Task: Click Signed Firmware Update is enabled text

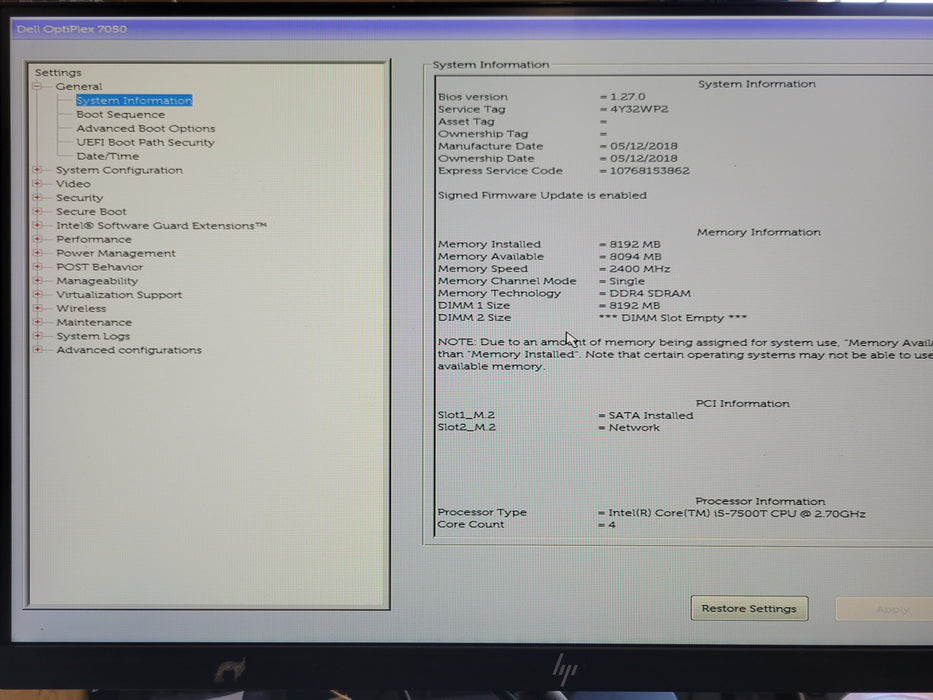Action: (542, 195)
